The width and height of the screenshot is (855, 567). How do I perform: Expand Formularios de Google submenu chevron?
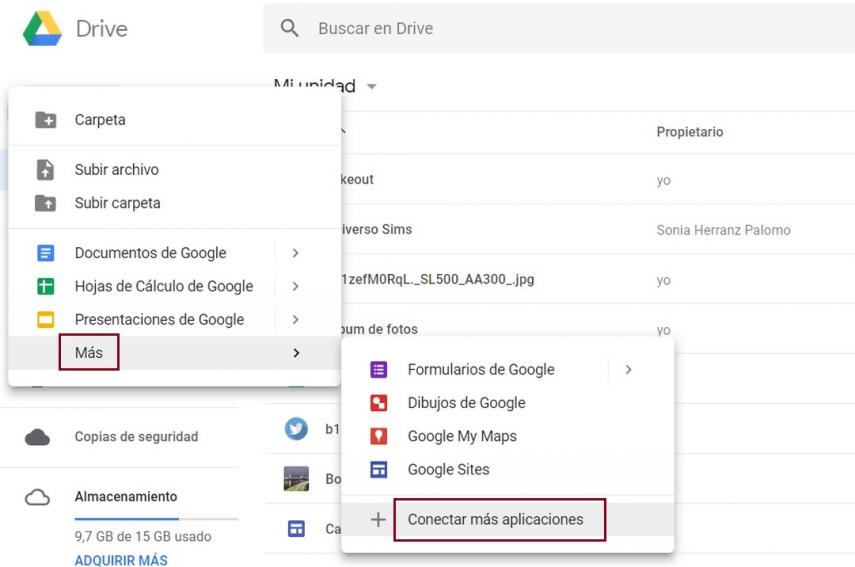629,370
